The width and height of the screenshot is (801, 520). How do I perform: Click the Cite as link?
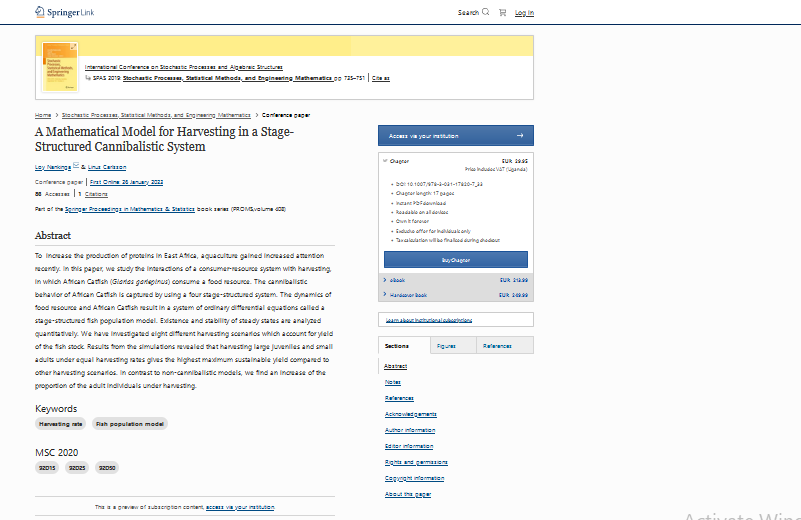(x=381, y=78)
